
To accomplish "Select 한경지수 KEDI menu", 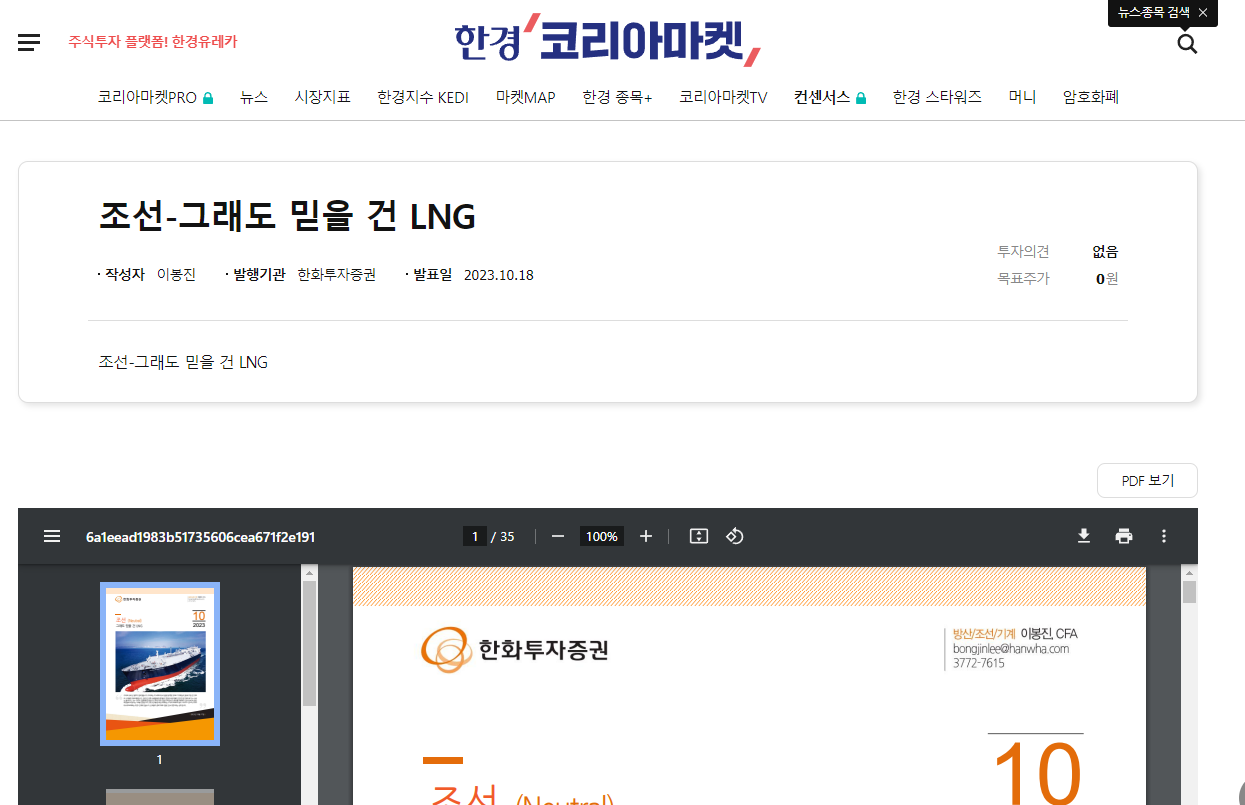I will [423, 97].
